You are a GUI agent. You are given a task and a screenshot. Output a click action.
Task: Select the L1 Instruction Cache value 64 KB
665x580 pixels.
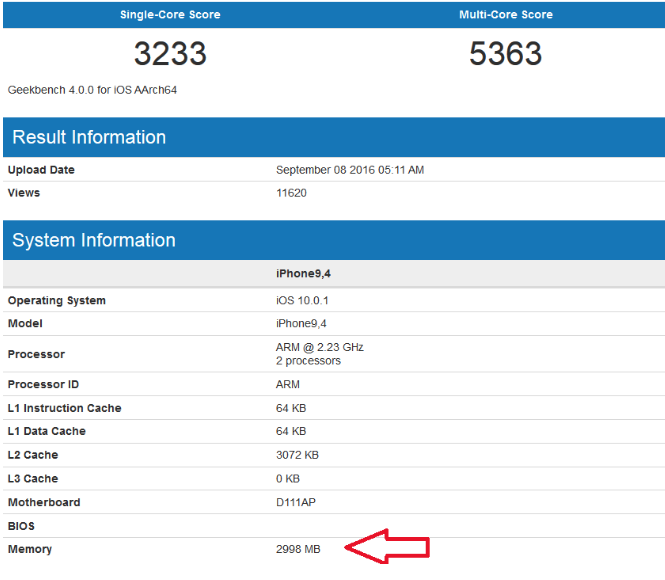point(291,408)
